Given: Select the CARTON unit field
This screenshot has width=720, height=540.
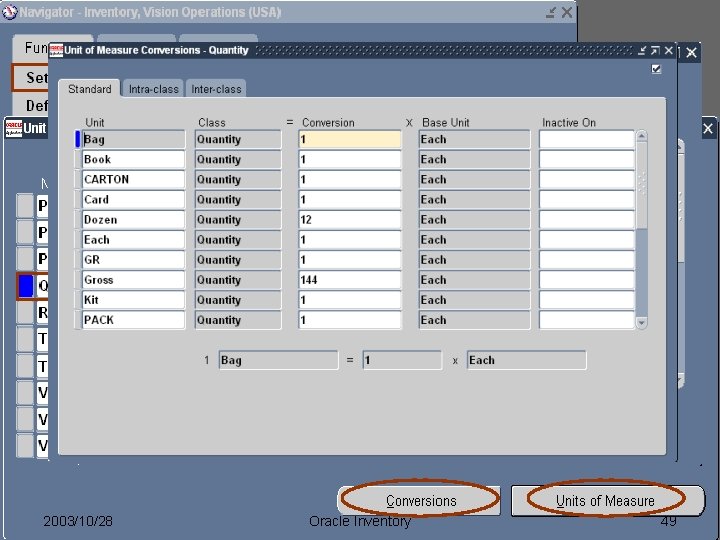Looking at the screenshot, I should click(x=134, y=180).
